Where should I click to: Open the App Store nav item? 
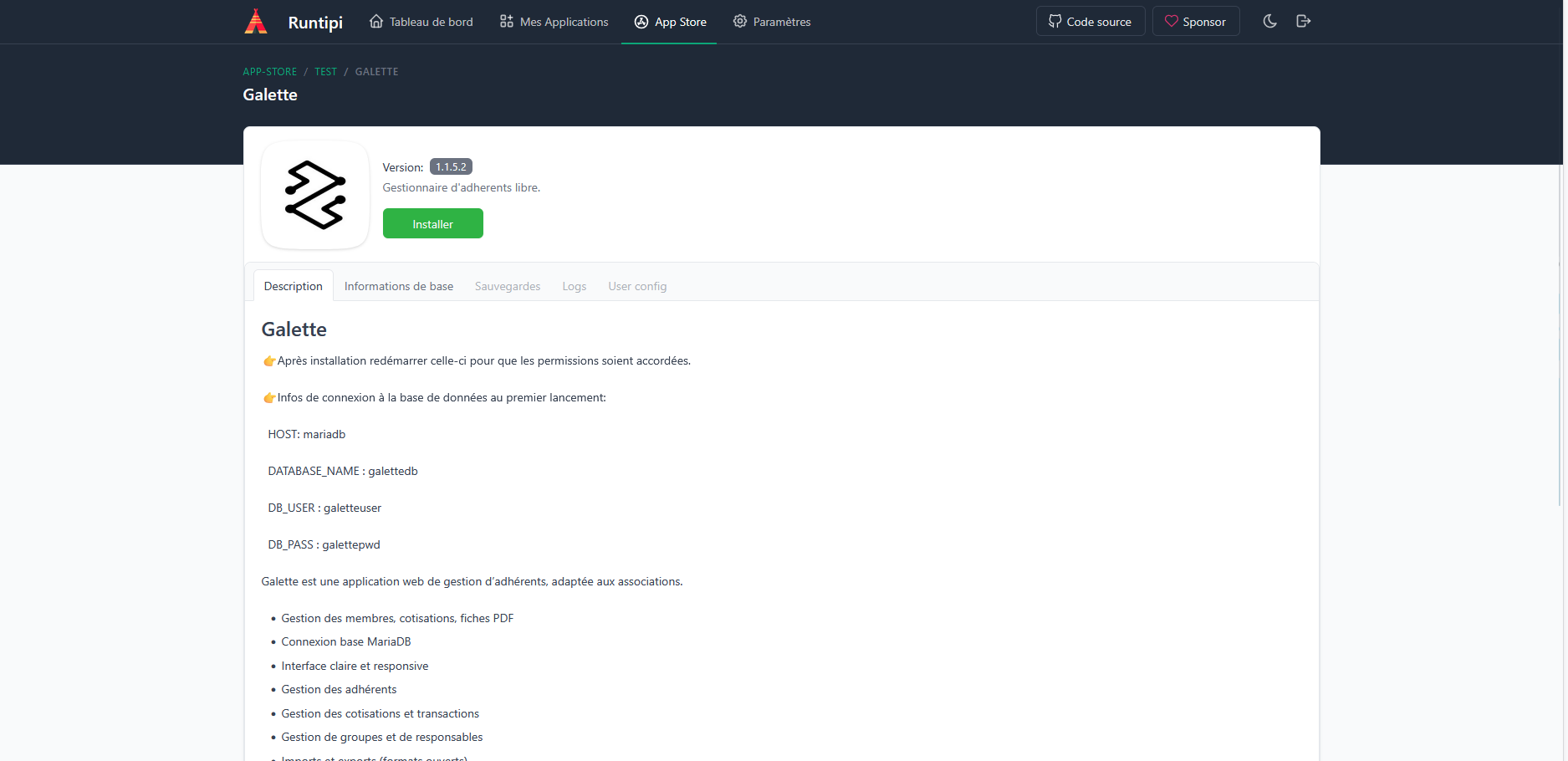pyautogui.click(x=670, y=22)
